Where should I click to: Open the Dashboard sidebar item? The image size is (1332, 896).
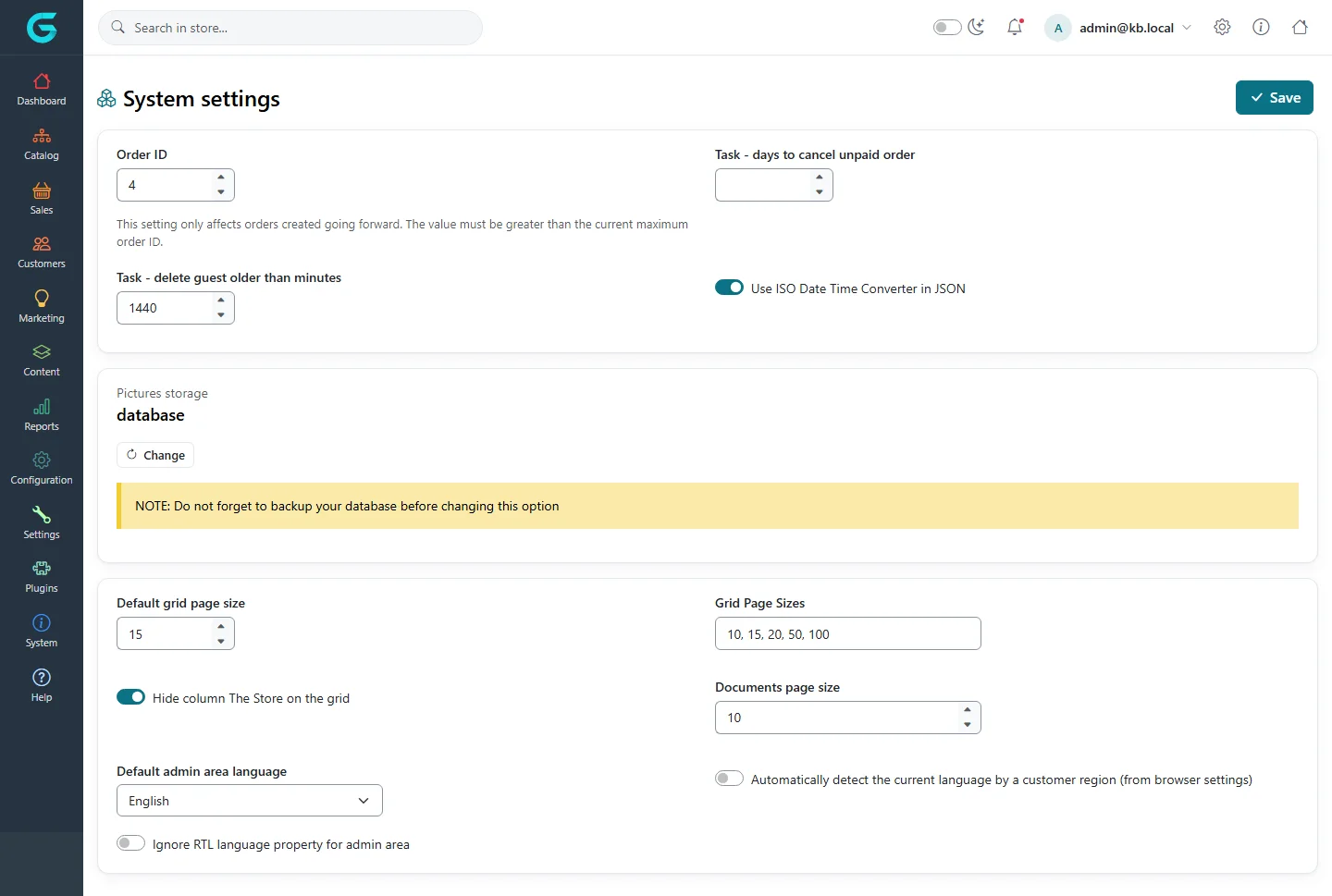coord(42,90)
